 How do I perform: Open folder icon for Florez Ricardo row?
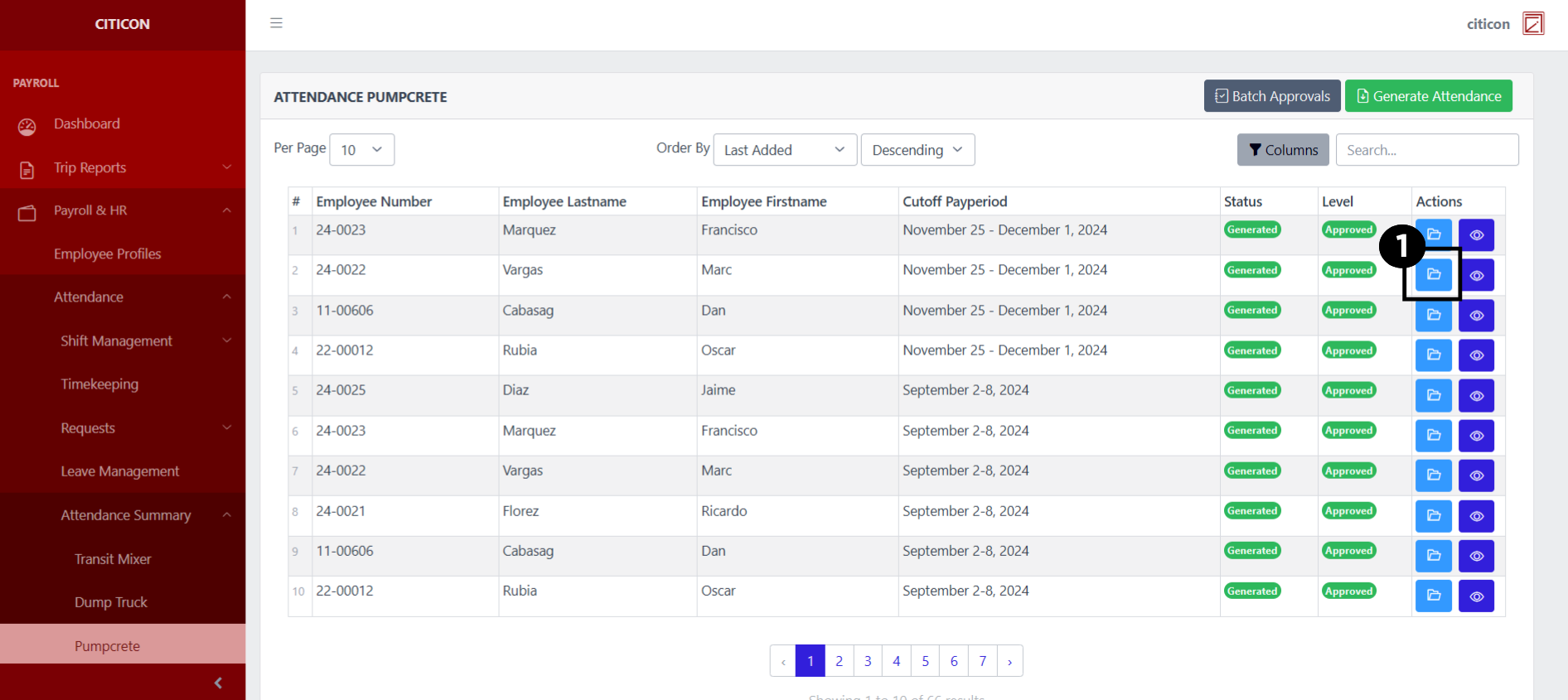(1433, 516)
